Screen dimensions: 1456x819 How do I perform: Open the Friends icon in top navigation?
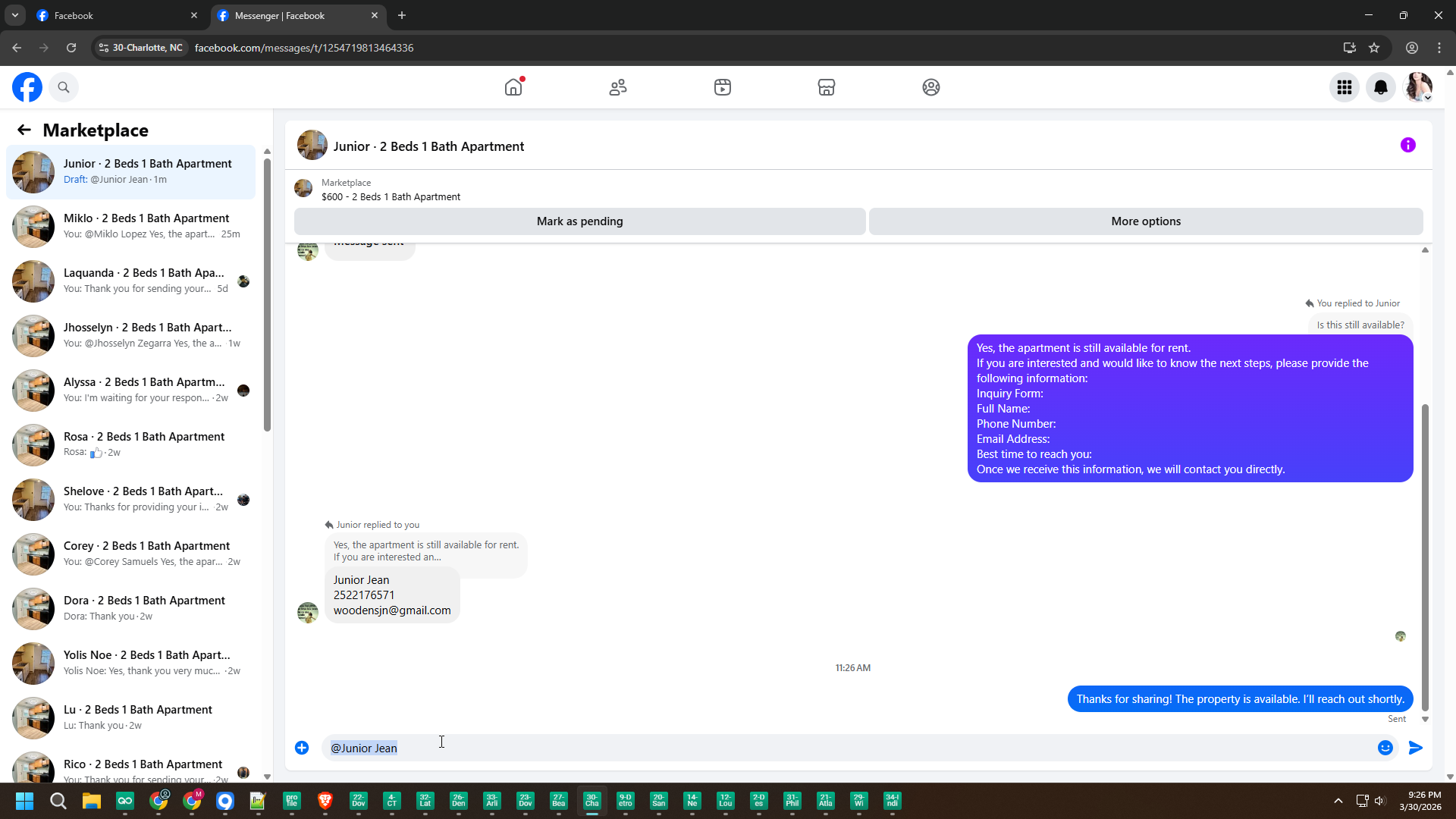[618, 87]
